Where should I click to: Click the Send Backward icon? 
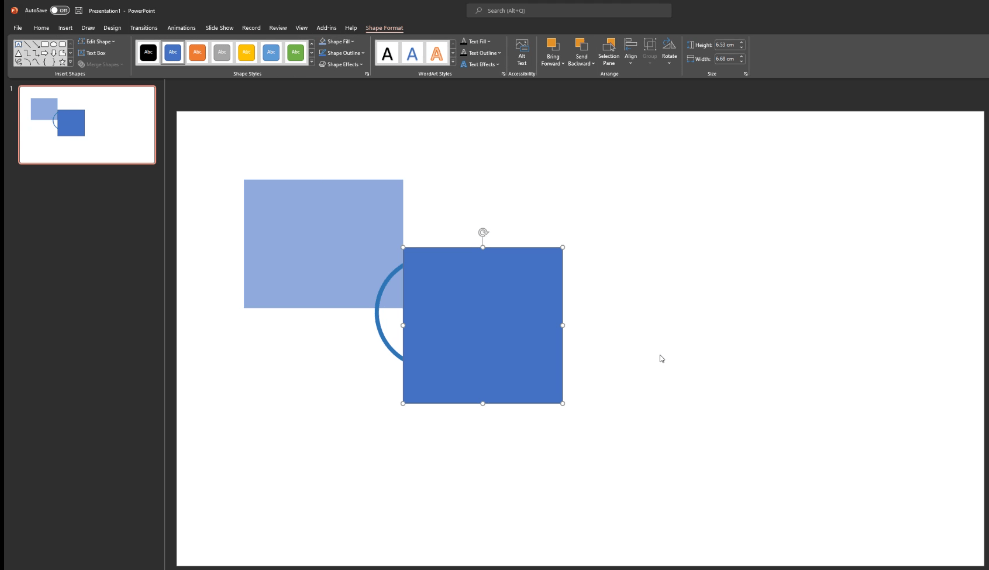coord(581,45)
